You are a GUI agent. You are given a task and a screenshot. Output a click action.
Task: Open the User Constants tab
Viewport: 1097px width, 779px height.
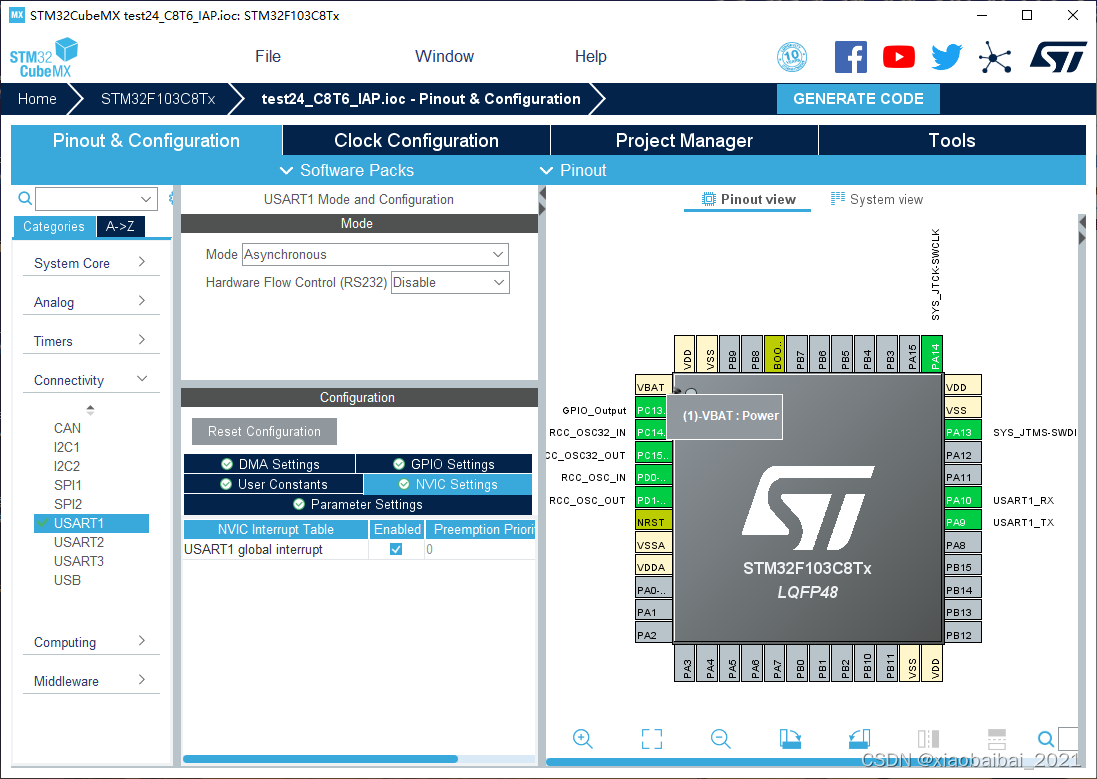pos(274,484)
